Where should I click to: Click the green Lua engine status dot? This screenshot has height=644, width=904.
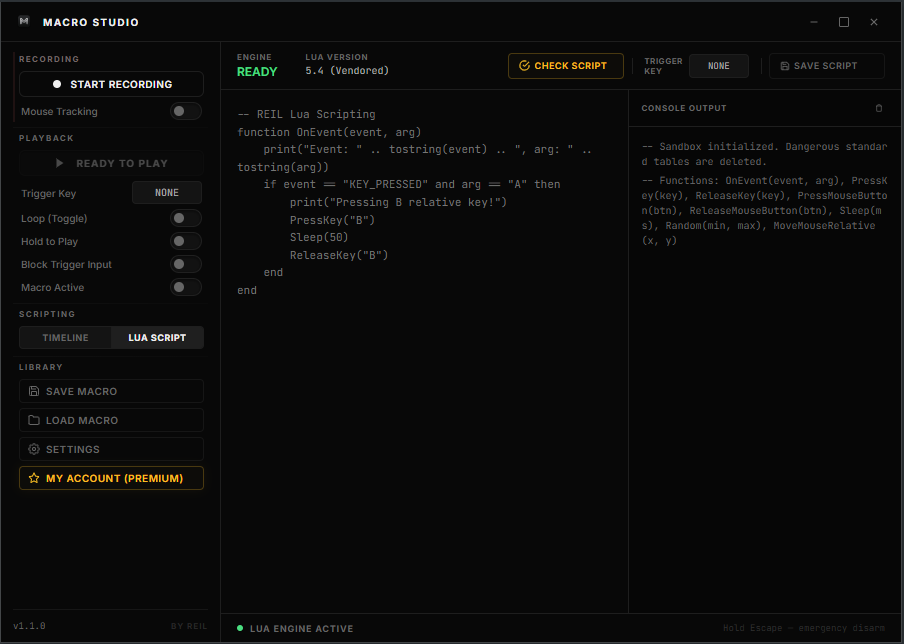240,628
